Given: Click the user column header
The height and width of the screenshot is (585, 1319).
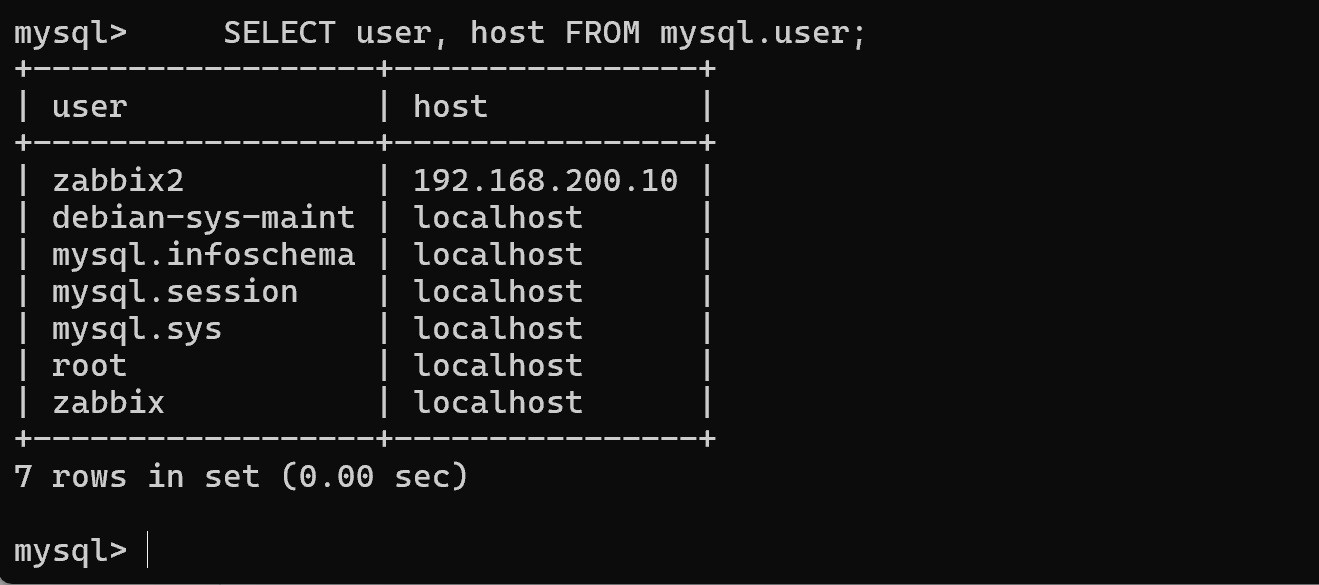Looking at the screenshot, I should [x=89, y=106].
